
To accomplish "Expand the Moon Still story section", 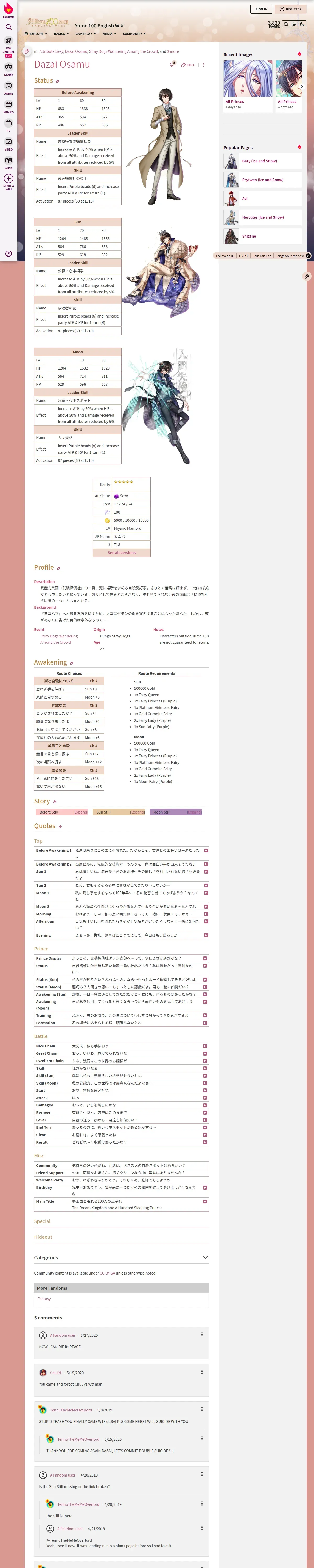I will click(x=194, y=812).
